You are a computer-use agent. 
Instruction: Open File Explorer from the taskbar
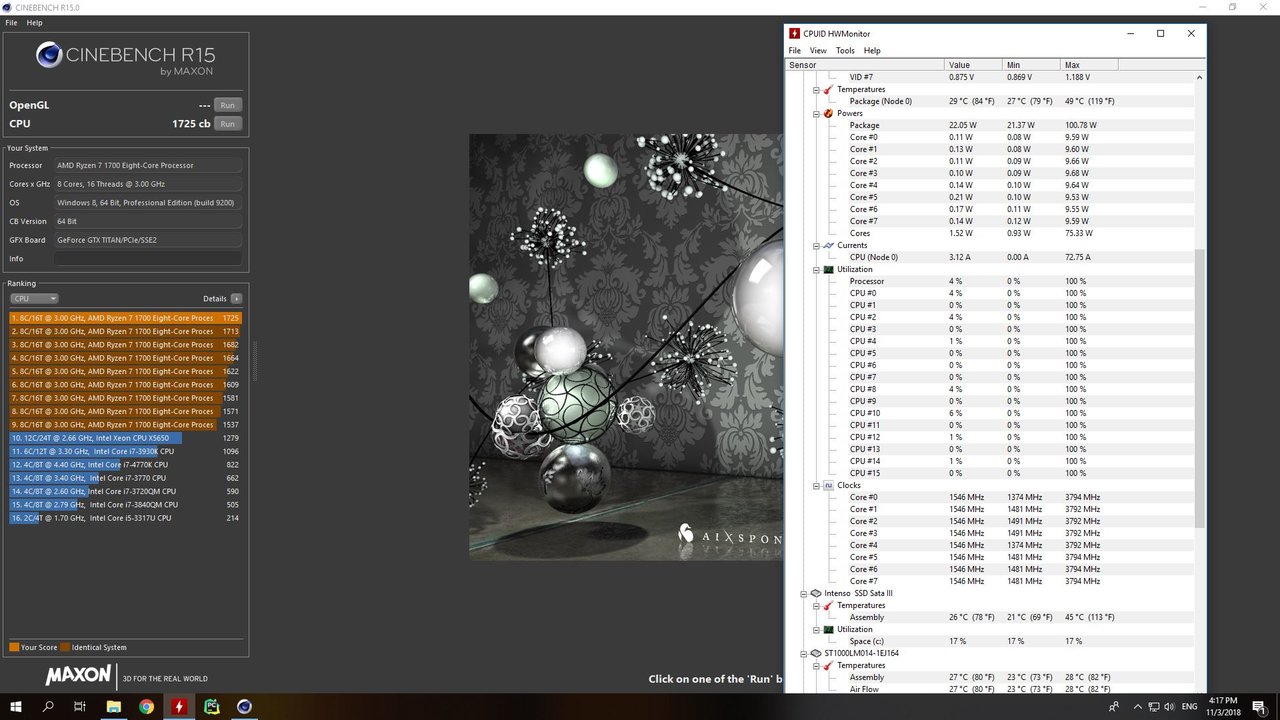tap(114, 706)
